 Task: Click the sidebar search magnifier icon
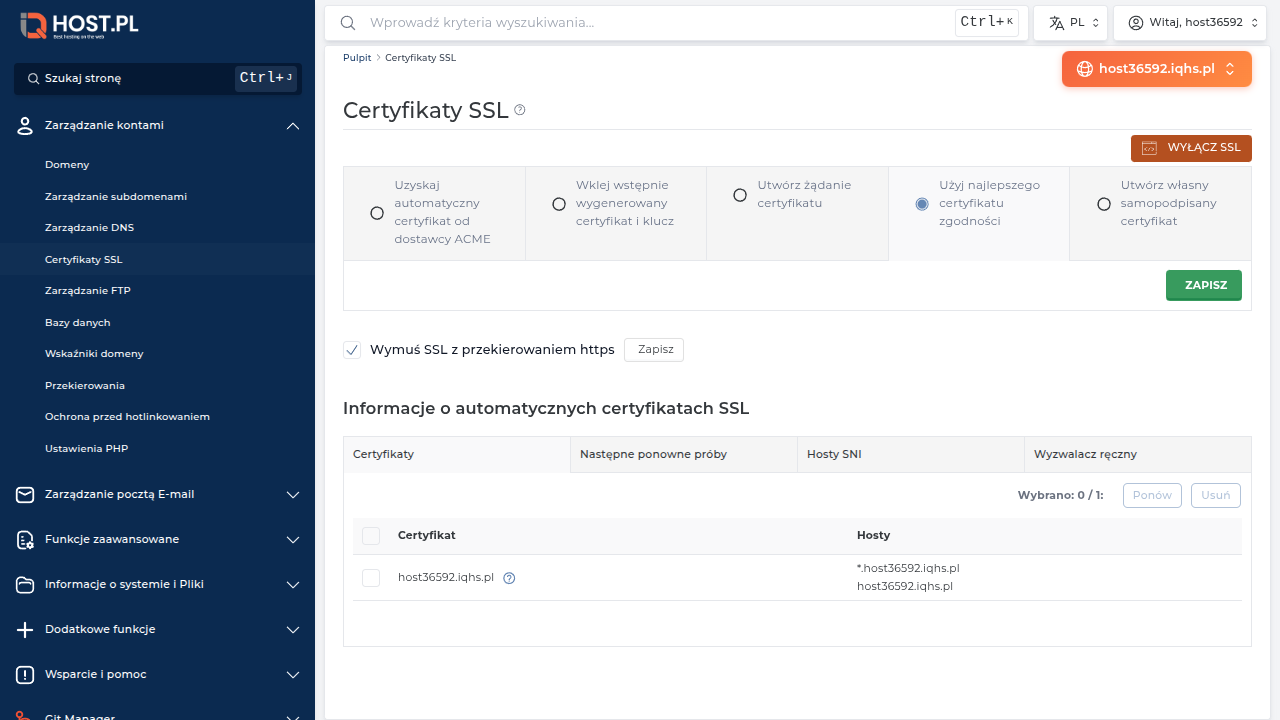click(34, 78)
